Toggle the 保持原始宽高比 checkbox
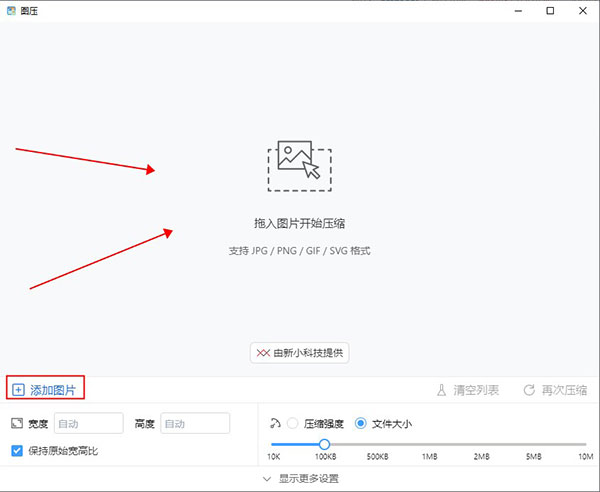Screen dimensions: 600x492 pyautogui.click(x=17, y=451)
